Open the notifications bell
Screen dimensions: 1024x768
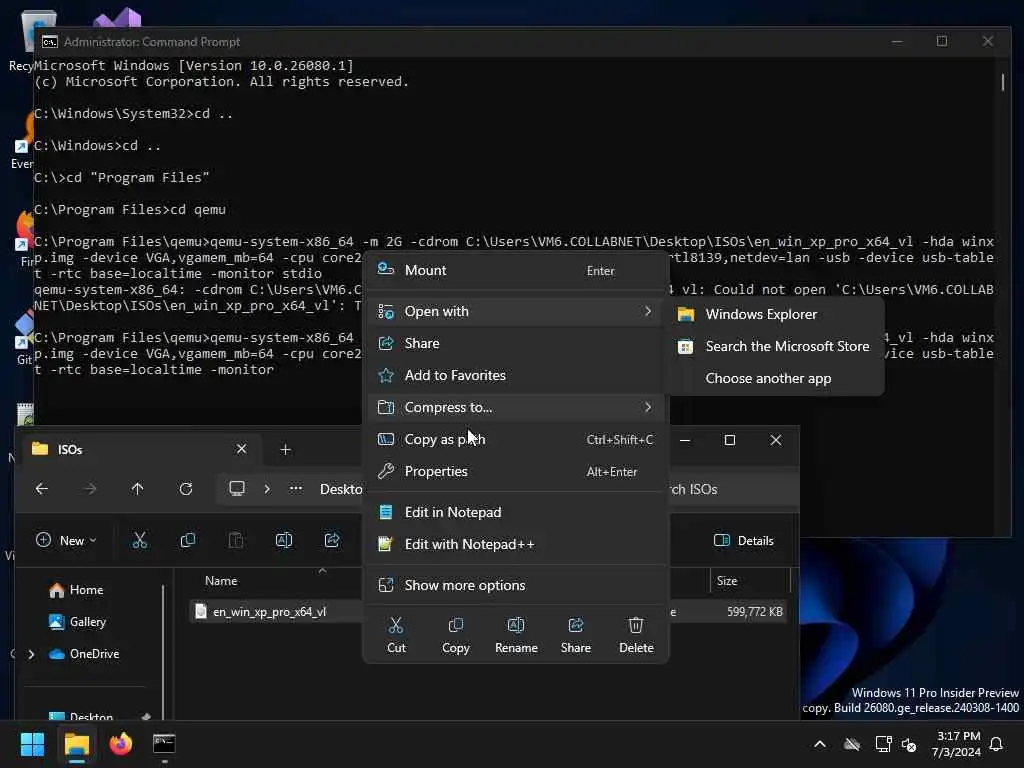click(x=997, y=744)
